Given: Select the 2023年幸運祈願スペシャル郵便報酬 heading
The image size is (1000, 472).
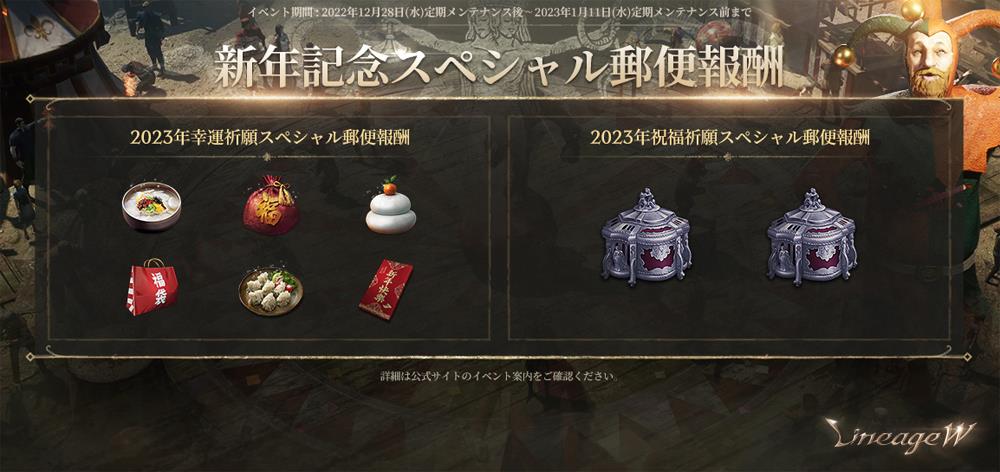Looking at the screenshot, I should [270, 138].
